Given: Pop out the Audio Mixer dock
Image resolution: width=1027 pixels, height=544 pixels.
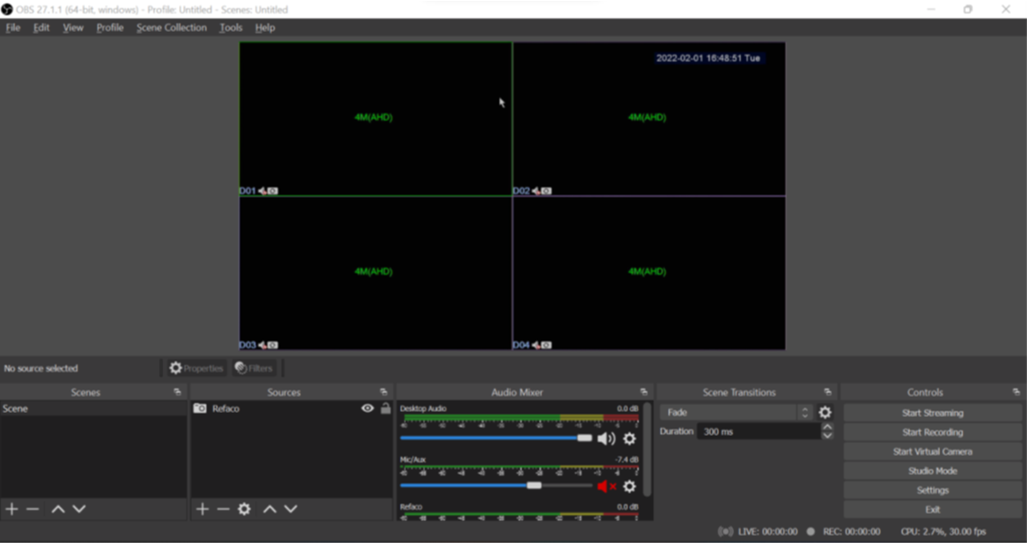Looking at the screenshot, I should coord(644,392).
